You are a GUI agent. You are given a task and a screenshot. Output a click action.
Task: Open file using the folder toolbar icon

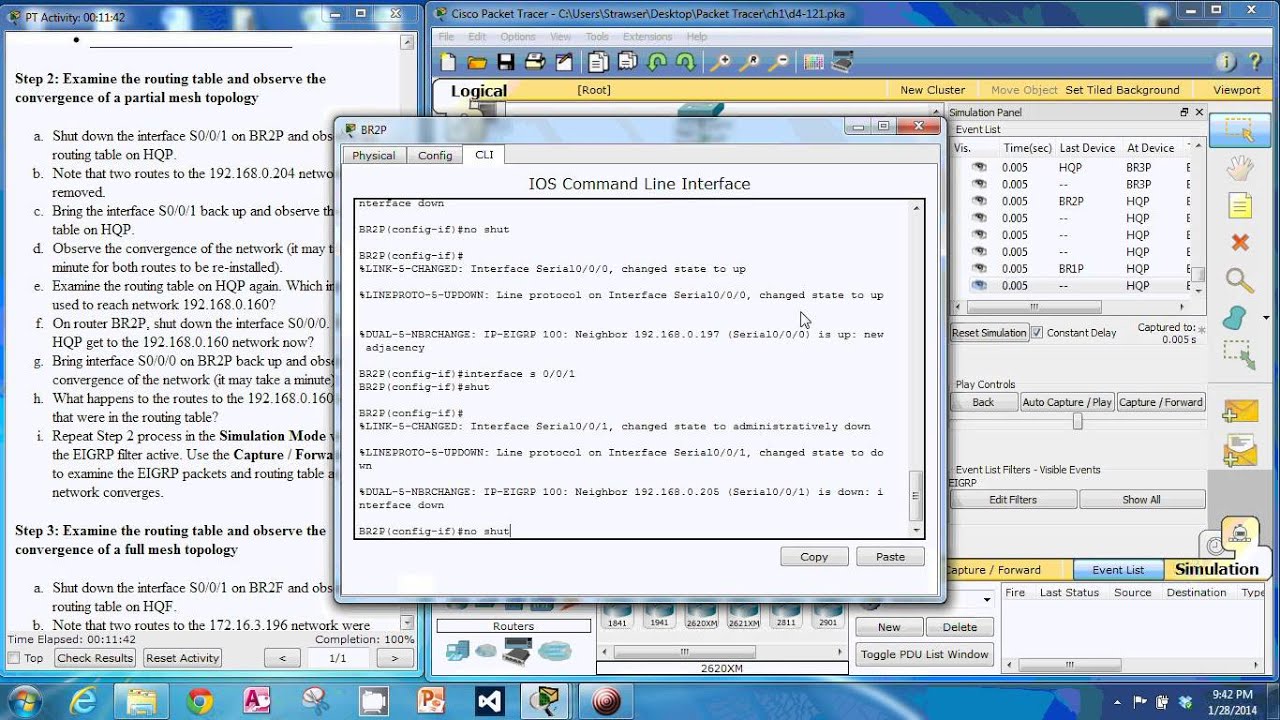477,62
